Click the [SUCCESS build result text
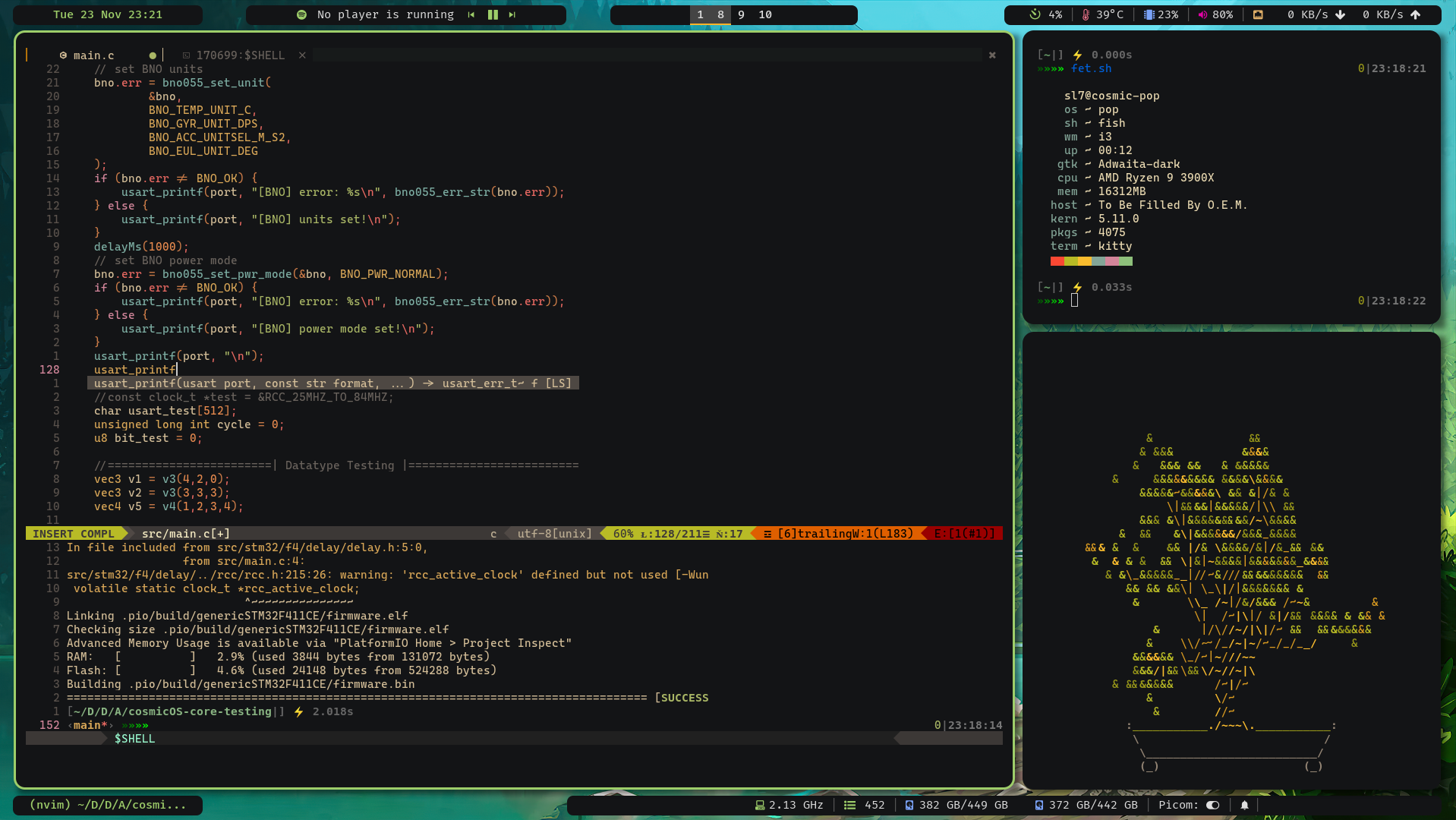This screenshot has height=820, width=1456. [x=682, y=698]
